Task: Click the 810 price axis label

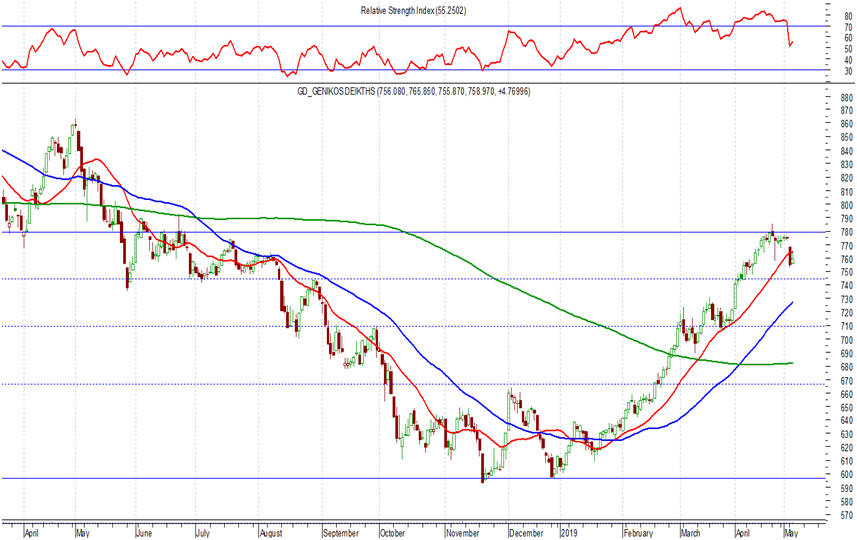Action: 847,192
